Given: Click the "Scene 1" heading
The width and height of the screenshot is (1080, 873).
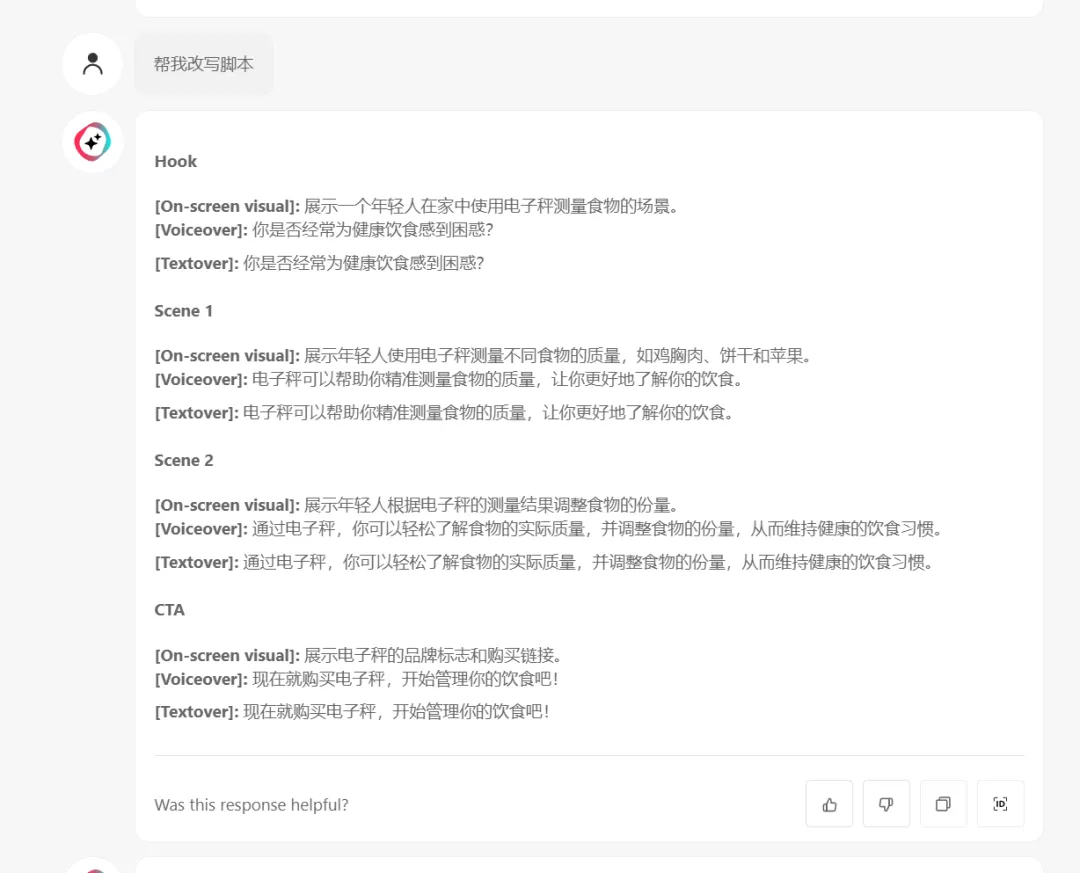Looking at the screenshot, I should click(x=183, y=311).
